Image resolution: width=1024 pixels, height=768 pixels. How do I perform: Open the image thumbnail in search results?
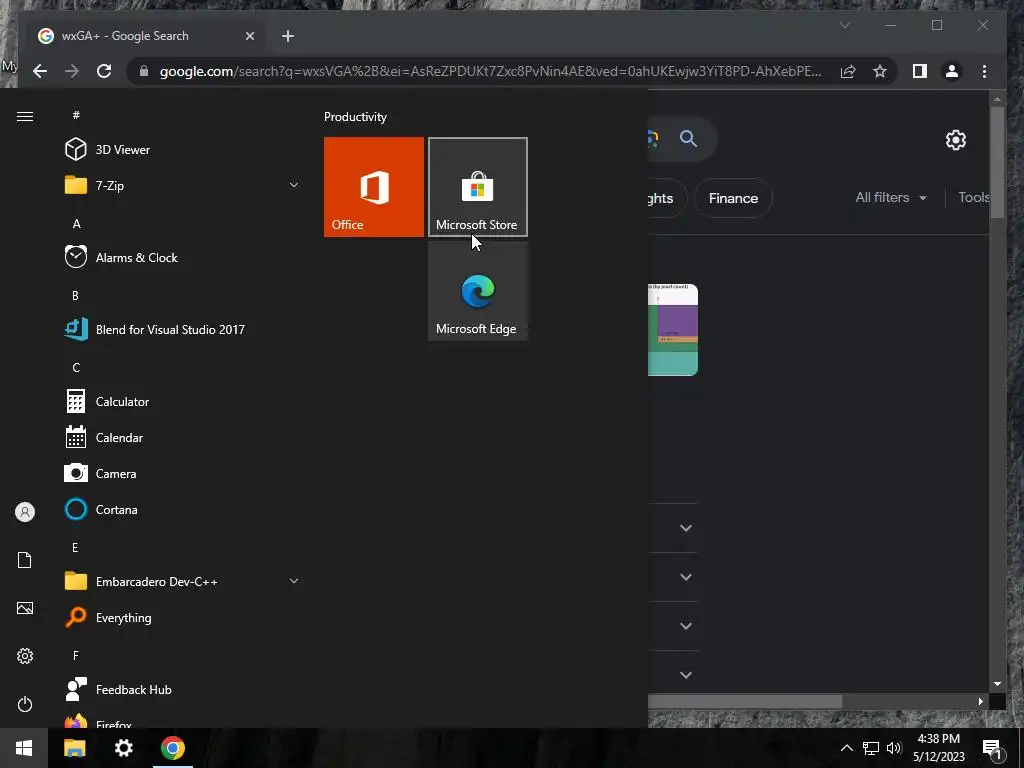[x=673, y=330]
